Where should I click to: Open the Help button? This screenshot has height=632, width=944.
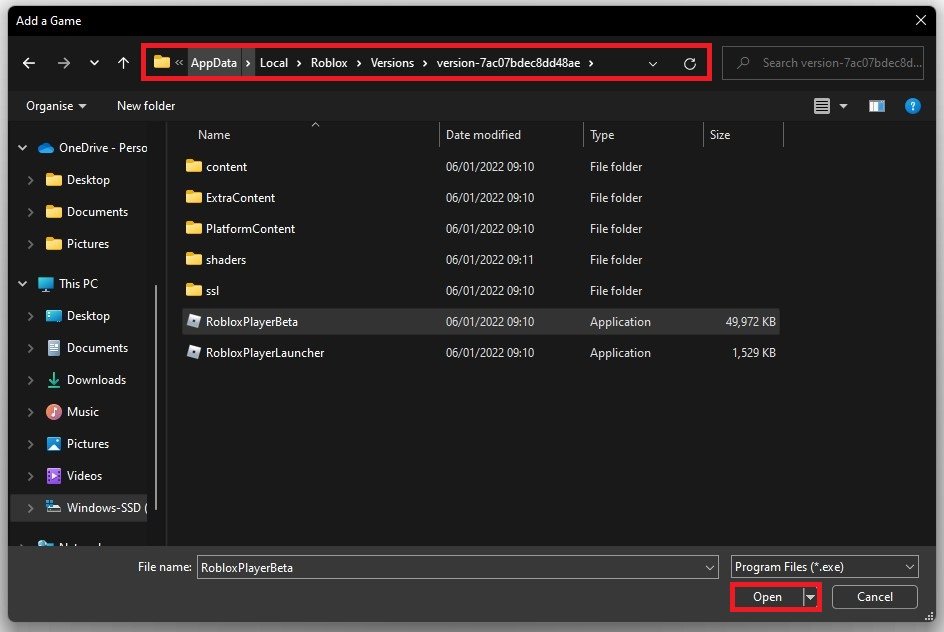tap(912, 107)
